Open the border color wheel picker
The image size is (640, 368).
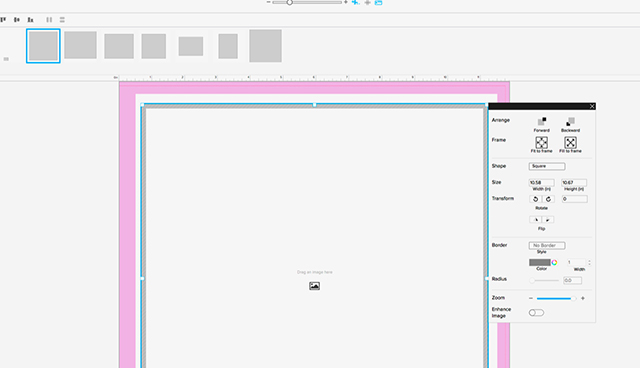[x=554, y=262]
